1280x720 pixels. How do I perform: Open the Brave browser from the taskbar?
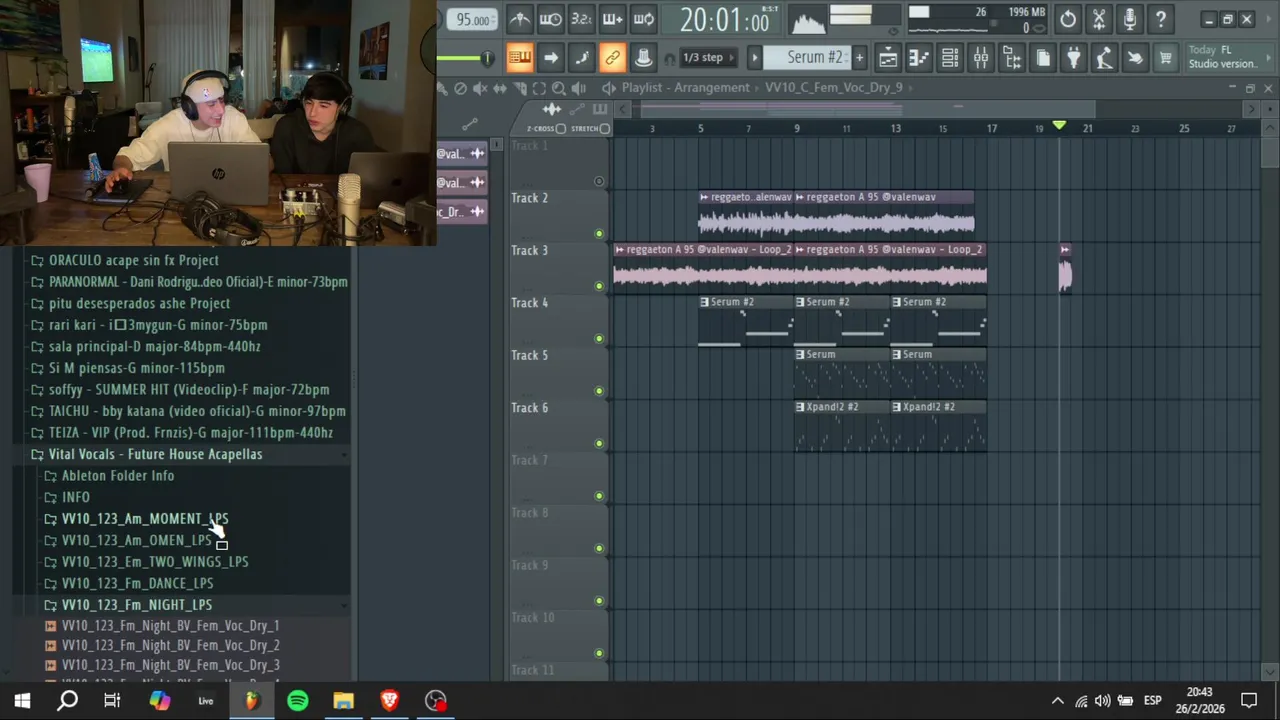coord(389,701)
